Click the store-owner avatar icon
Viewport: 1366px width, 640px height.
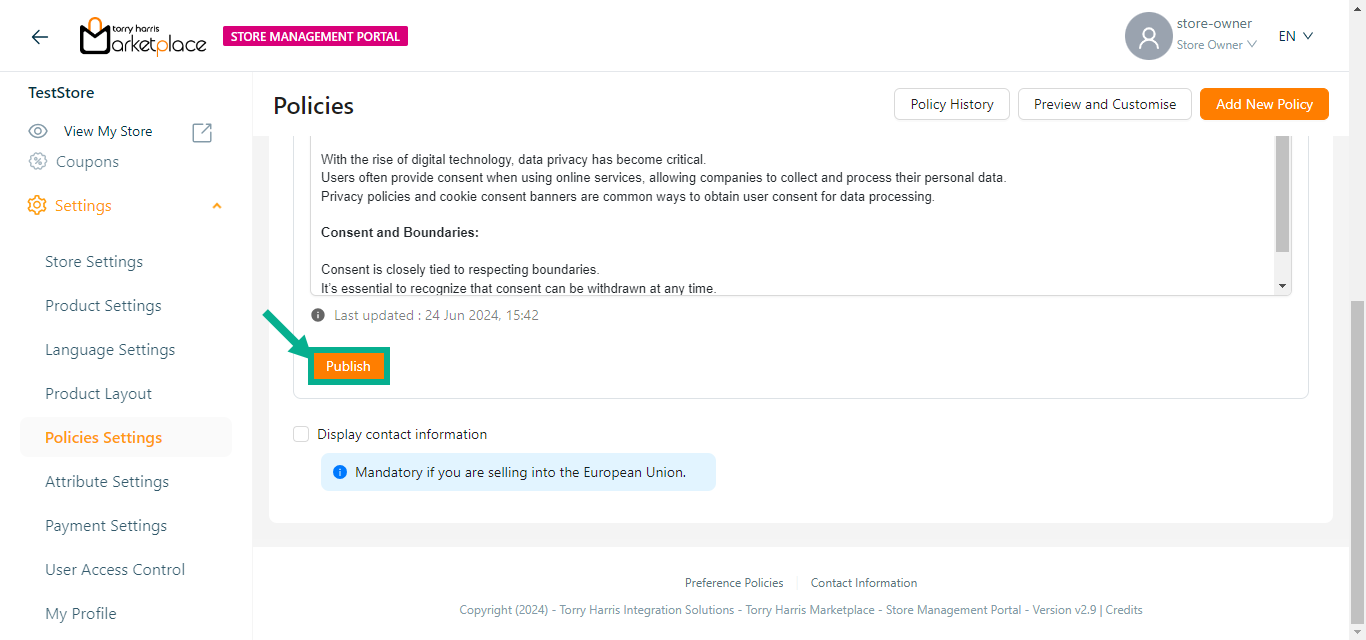click(1148, 37)
